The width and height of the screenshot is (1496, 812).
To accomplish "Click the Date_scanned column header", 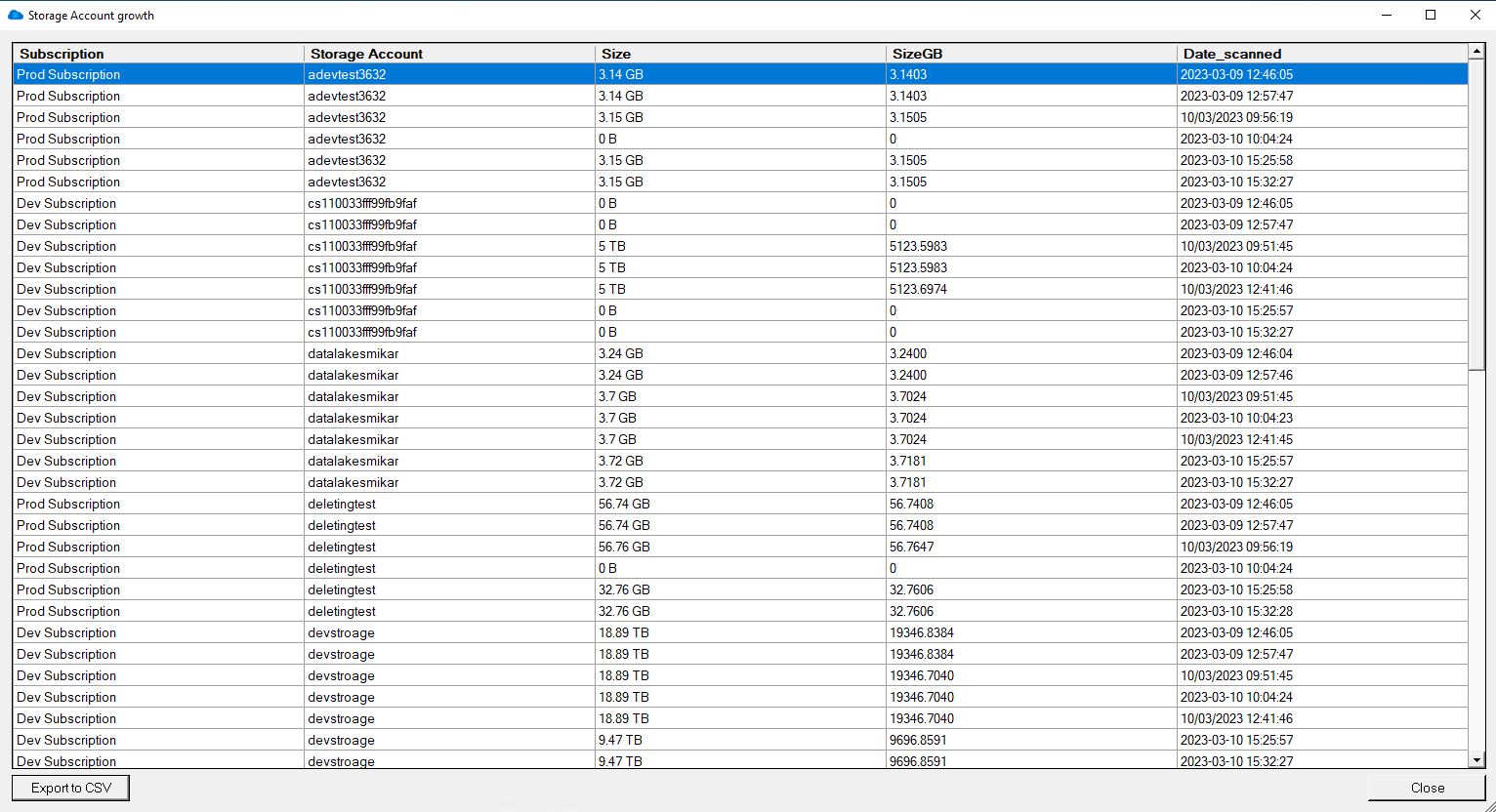I will pyautogui.click(x=1322, y=54).
